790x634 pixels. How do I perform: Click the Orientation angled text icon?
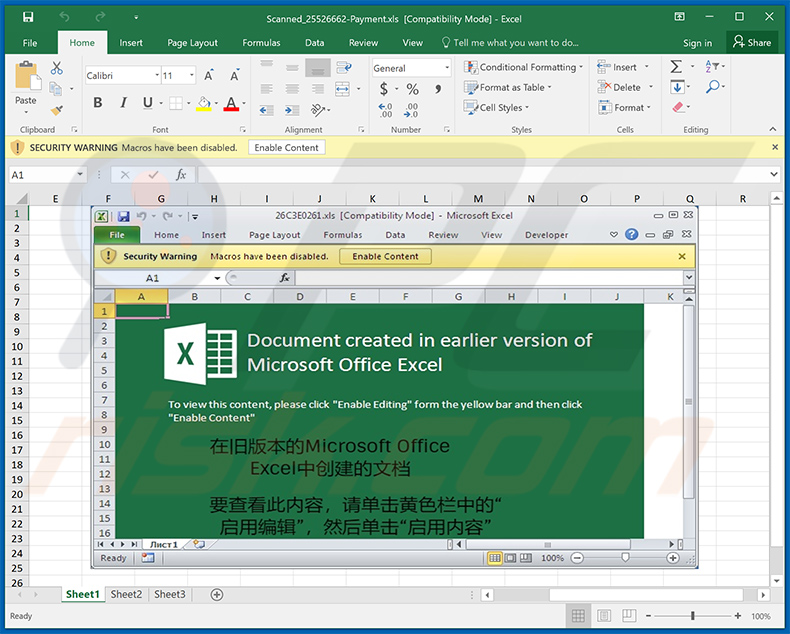[x=317, y=109]
